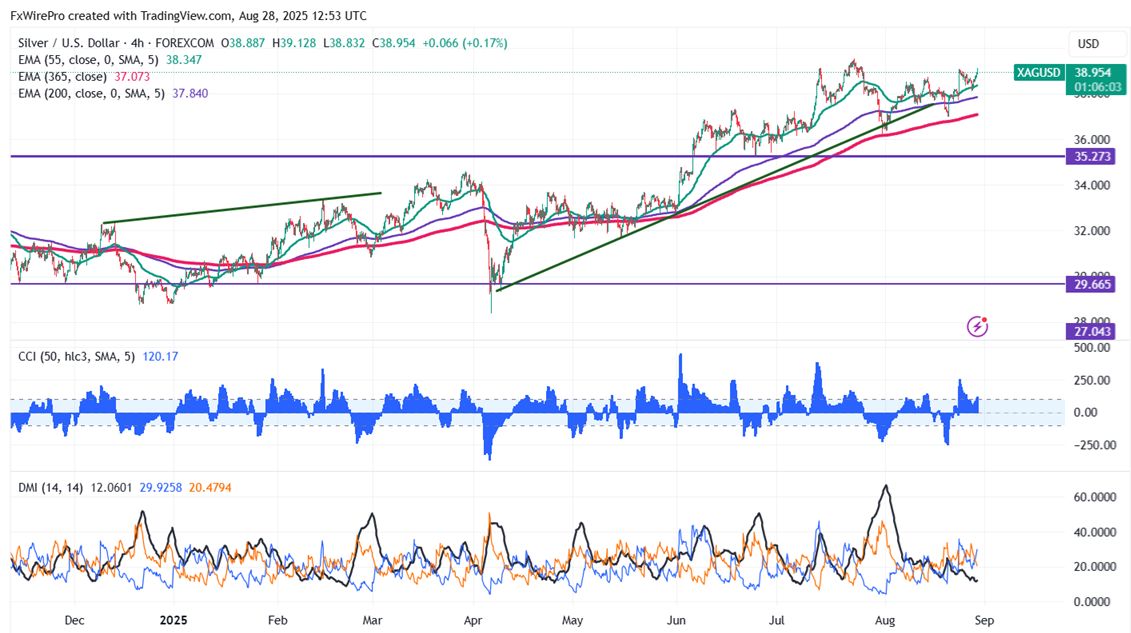
Task: Click the 20.0000 DMI scale label
Action: [x=1095, y=567]
